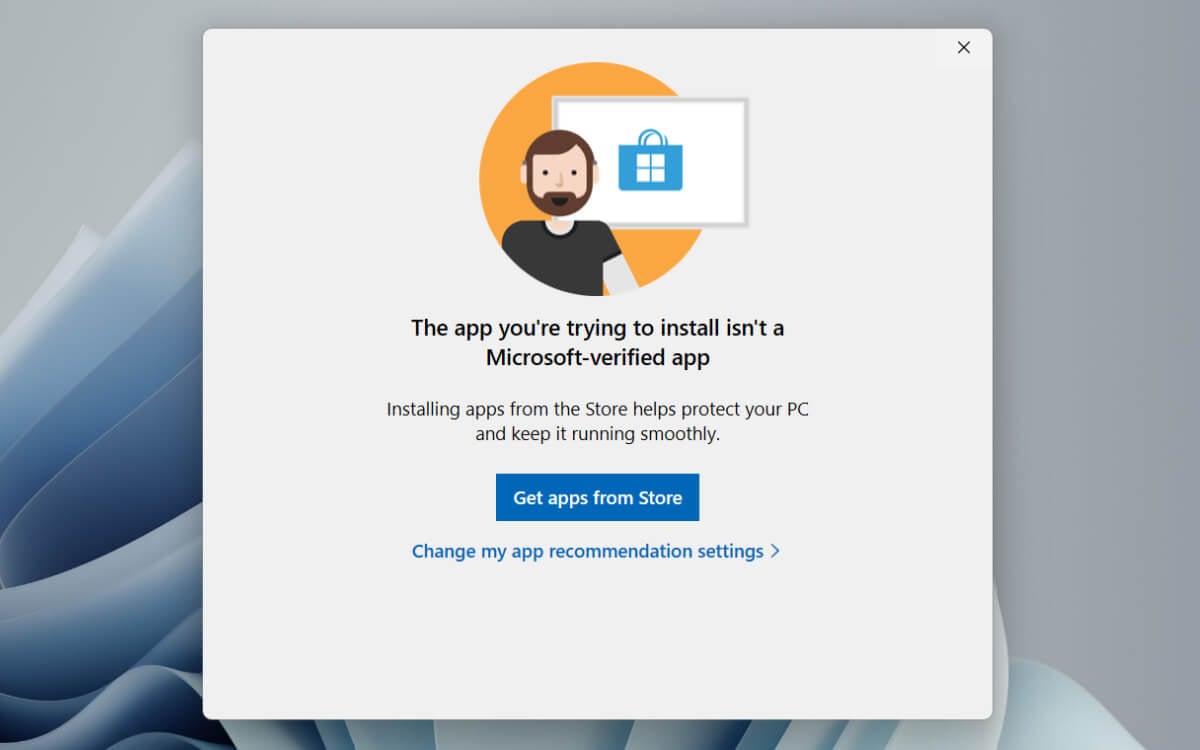The height and width of the screenshot is (750, 1200).
Task: Select the text 'Installing apps from the Store helps protect your PC'
Action: (x=597, y=409)
